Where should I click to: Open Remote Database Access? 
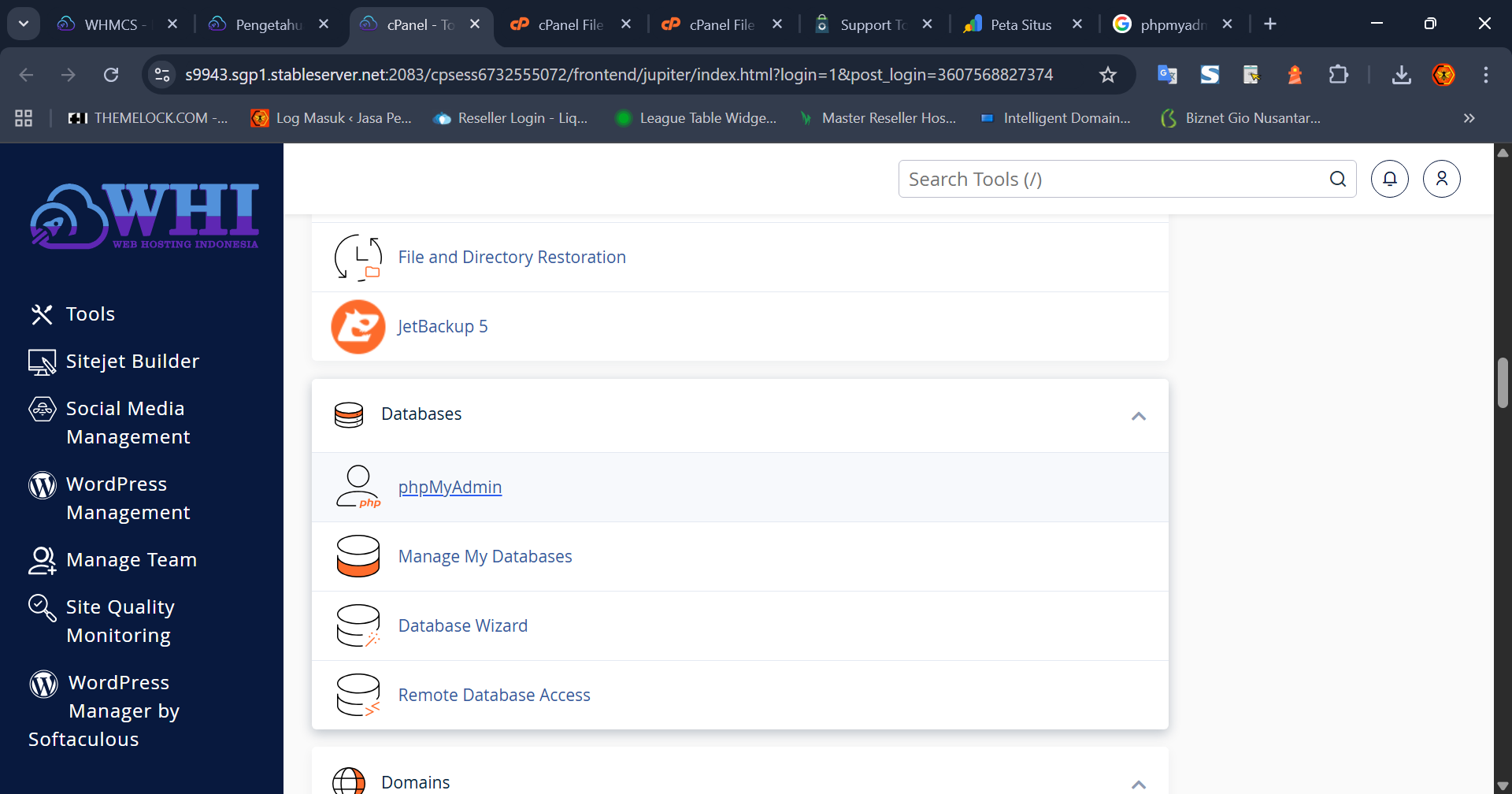[x=494, y=694]
